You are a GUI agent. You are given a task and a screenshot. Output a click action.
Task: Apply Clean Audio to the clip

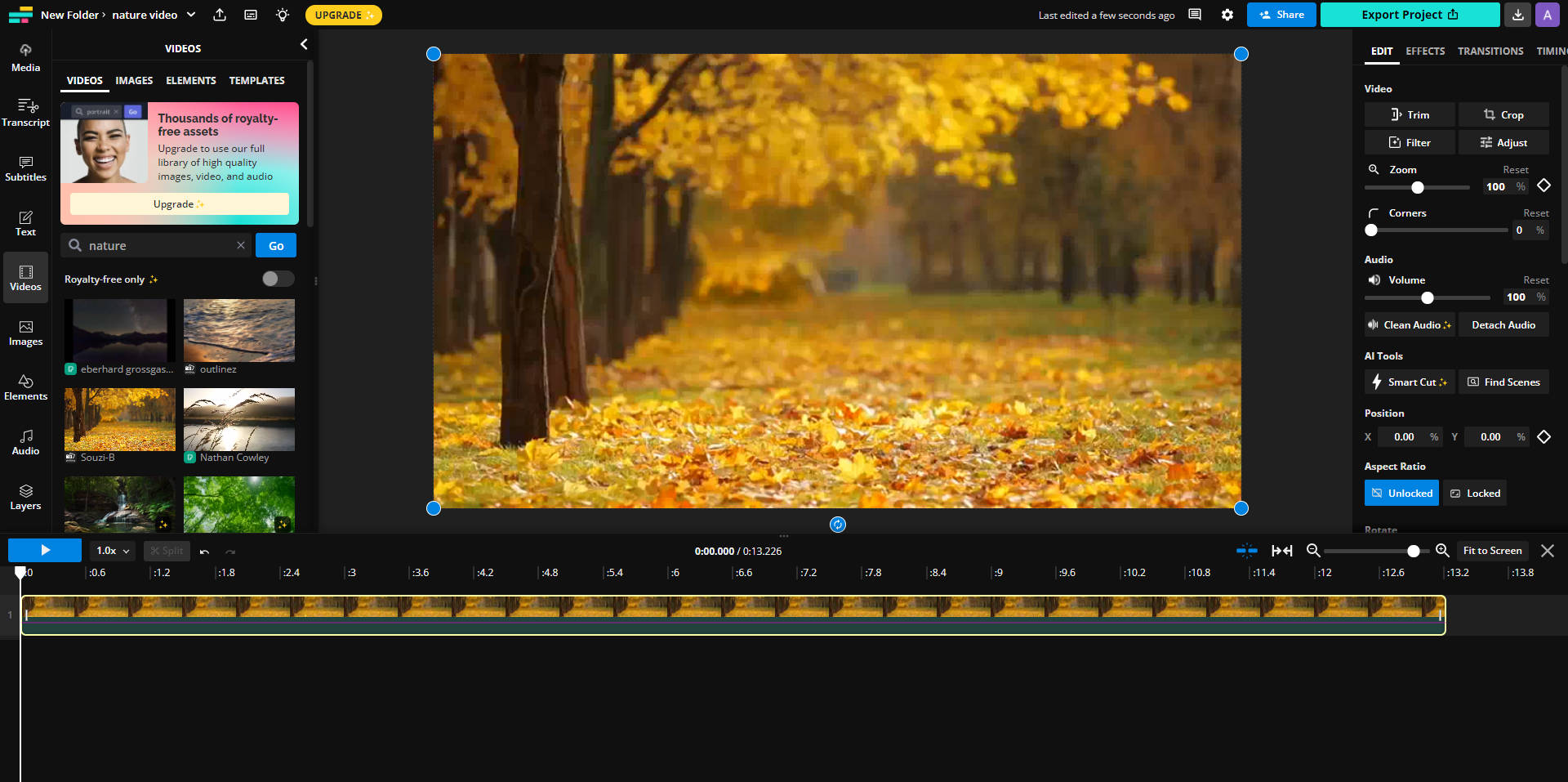pos(1410,324)
